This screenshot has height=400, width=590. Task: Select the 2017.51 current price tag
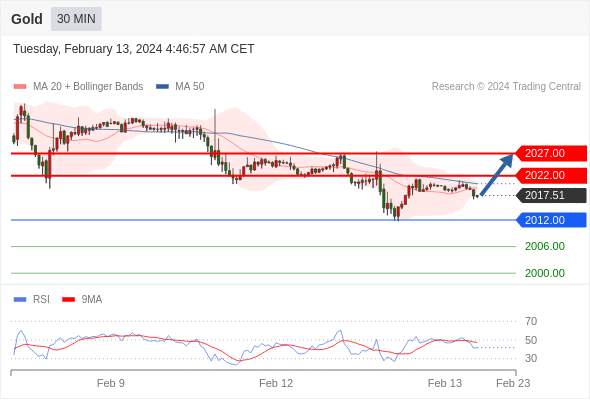[550, 195]
